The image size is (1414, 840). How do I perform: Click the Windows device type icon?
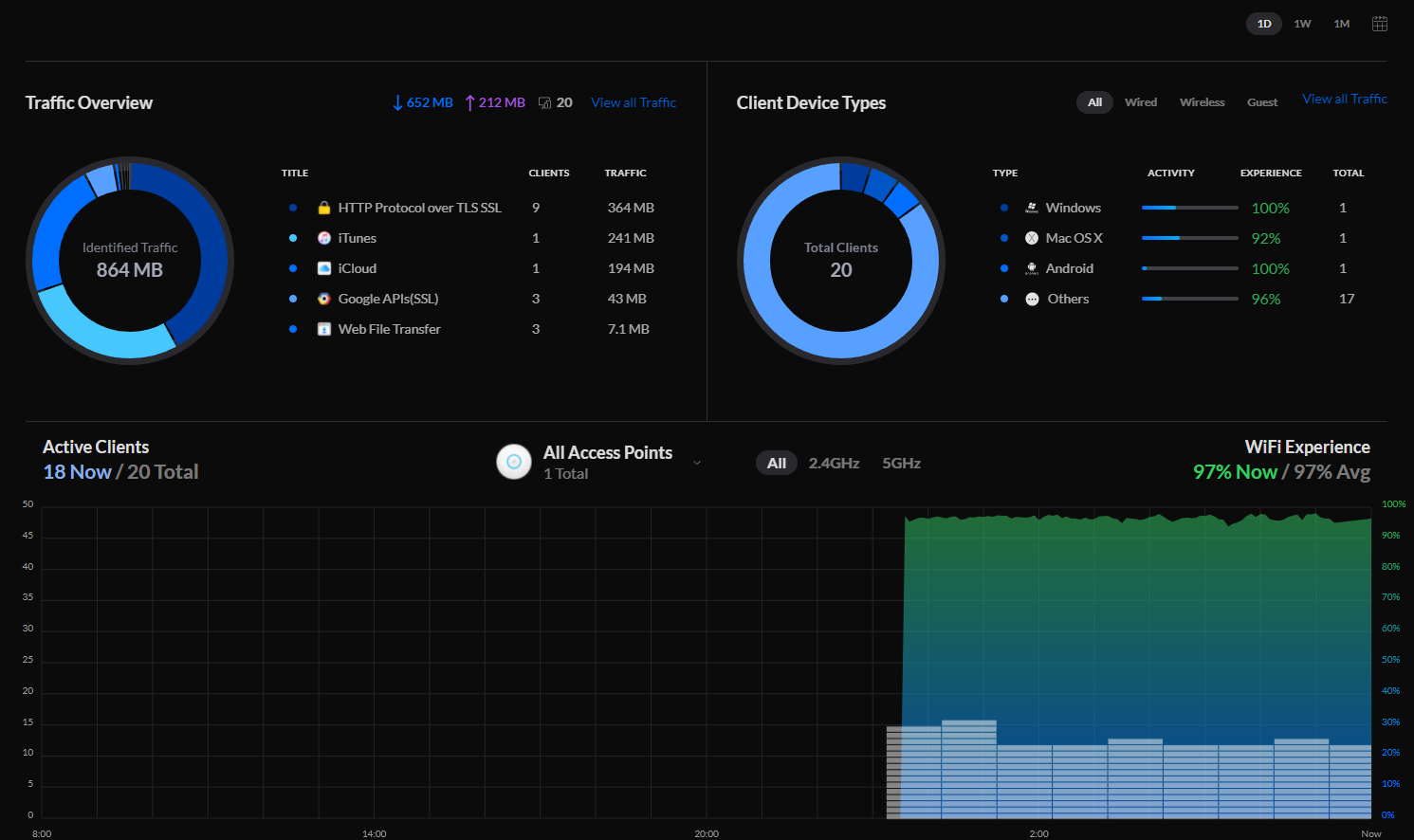(1032, 208)
